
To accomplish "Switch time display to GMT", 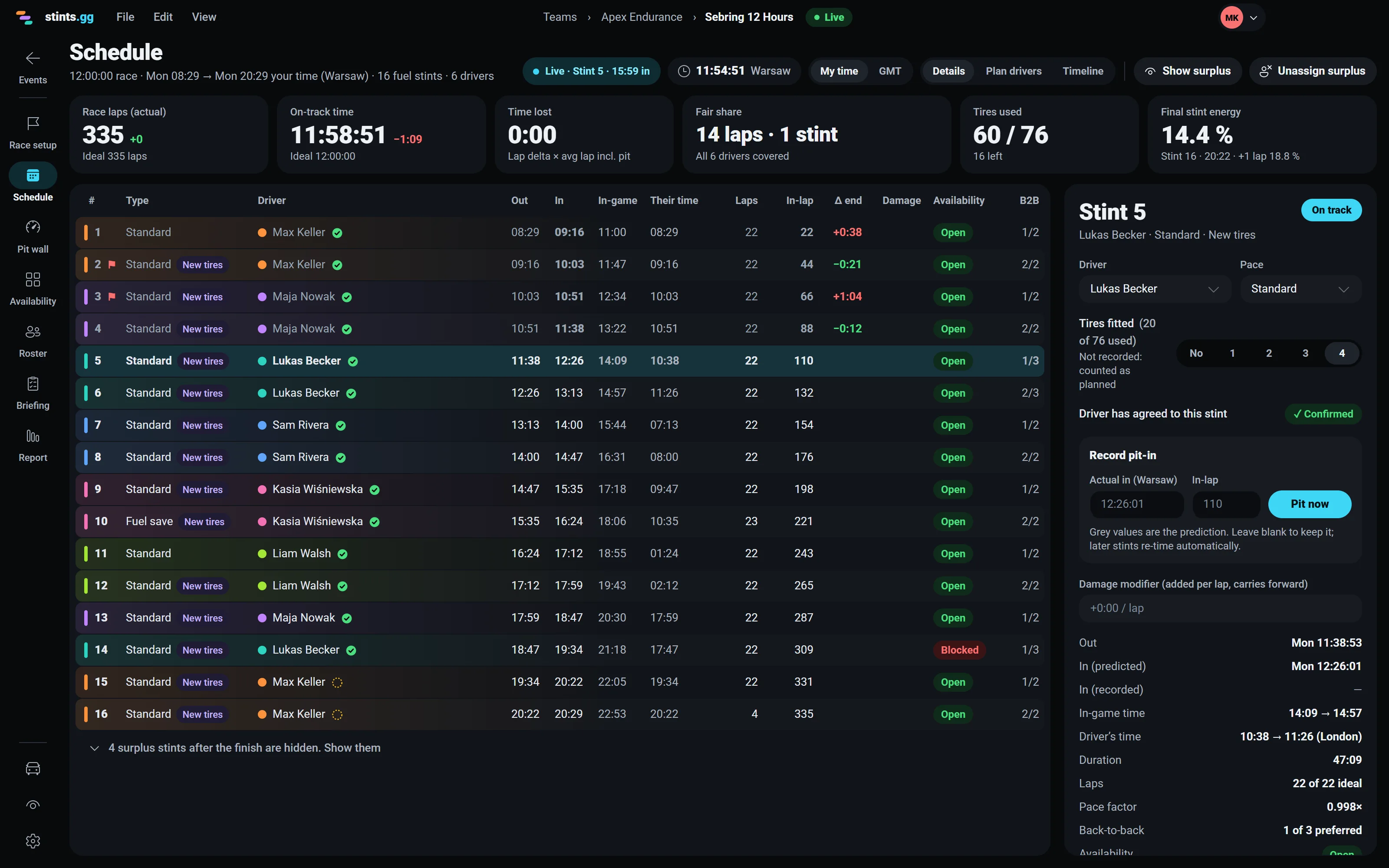I will 890,71.
